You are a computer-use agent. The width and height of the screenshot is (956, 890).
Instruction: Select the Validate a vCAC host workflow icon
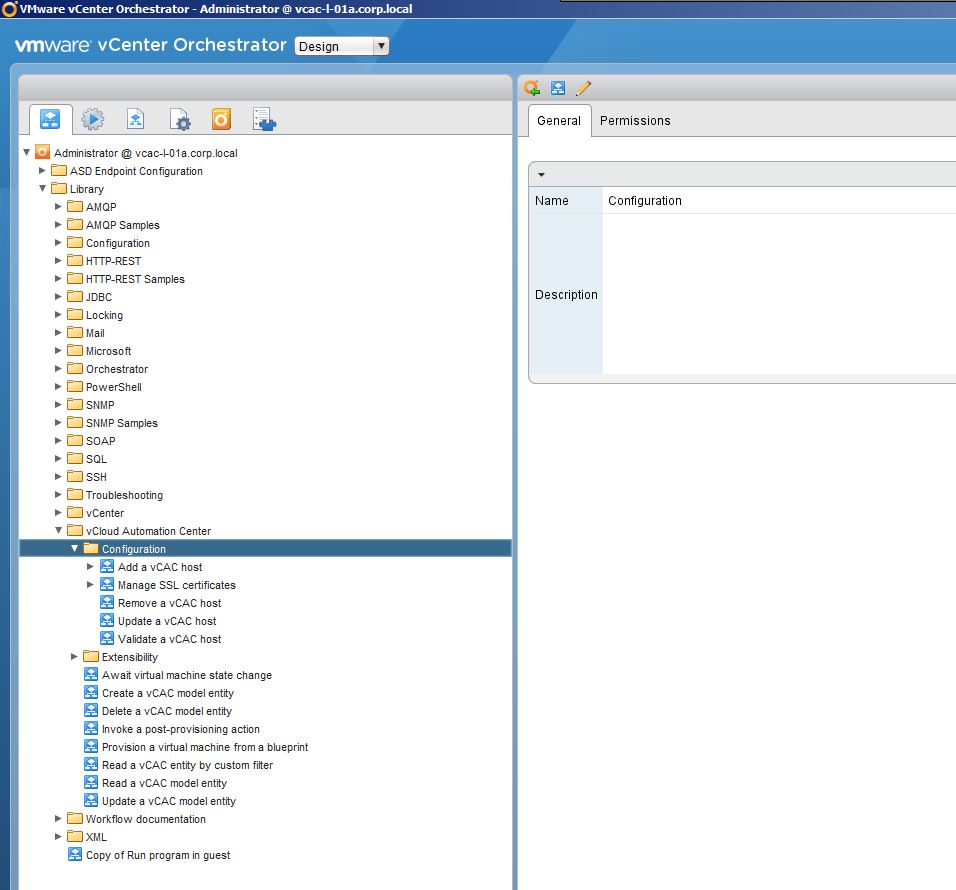tap(107, 638)
